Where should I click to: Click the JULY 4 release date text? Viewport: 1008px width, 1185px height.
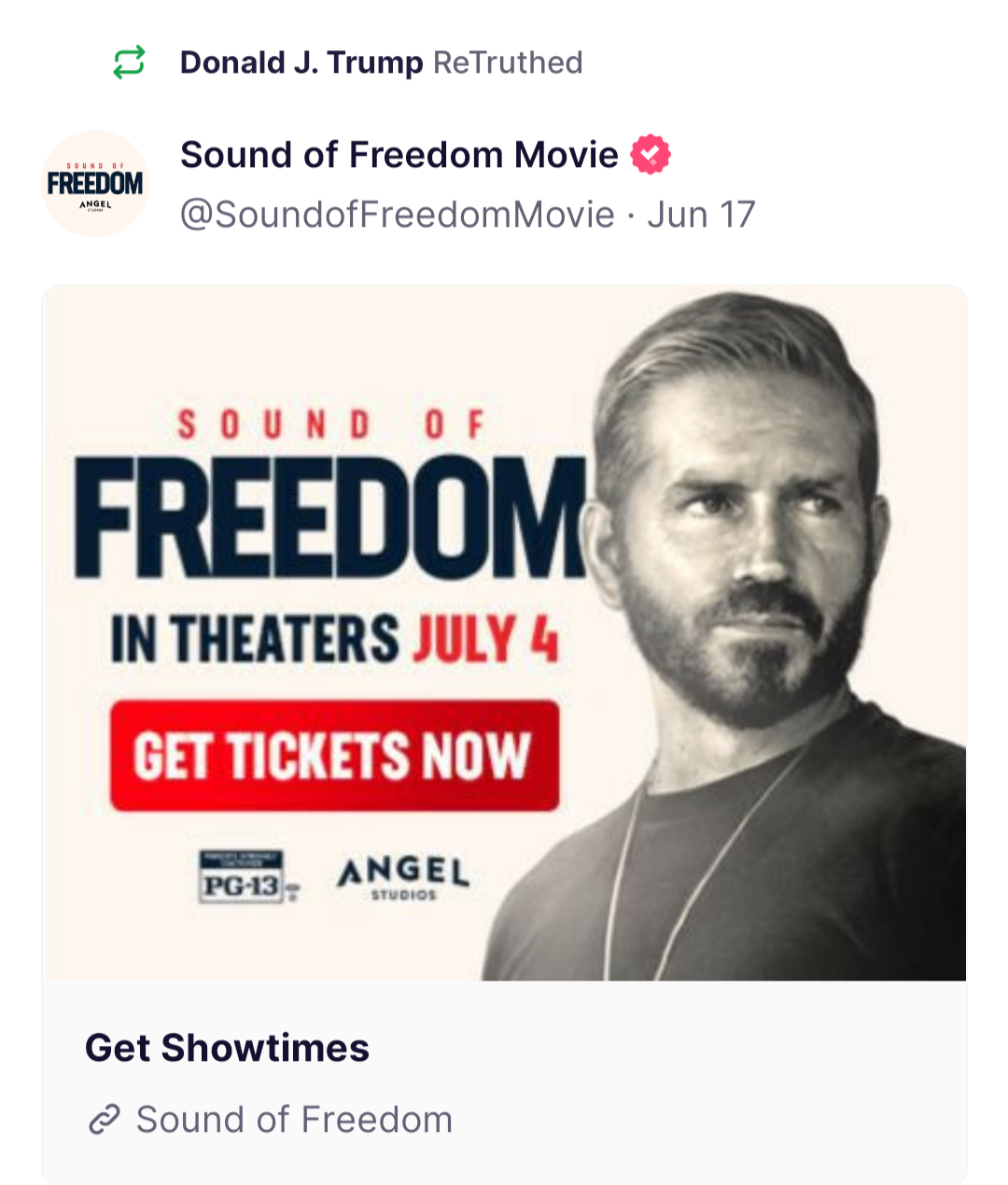point(485,639)
